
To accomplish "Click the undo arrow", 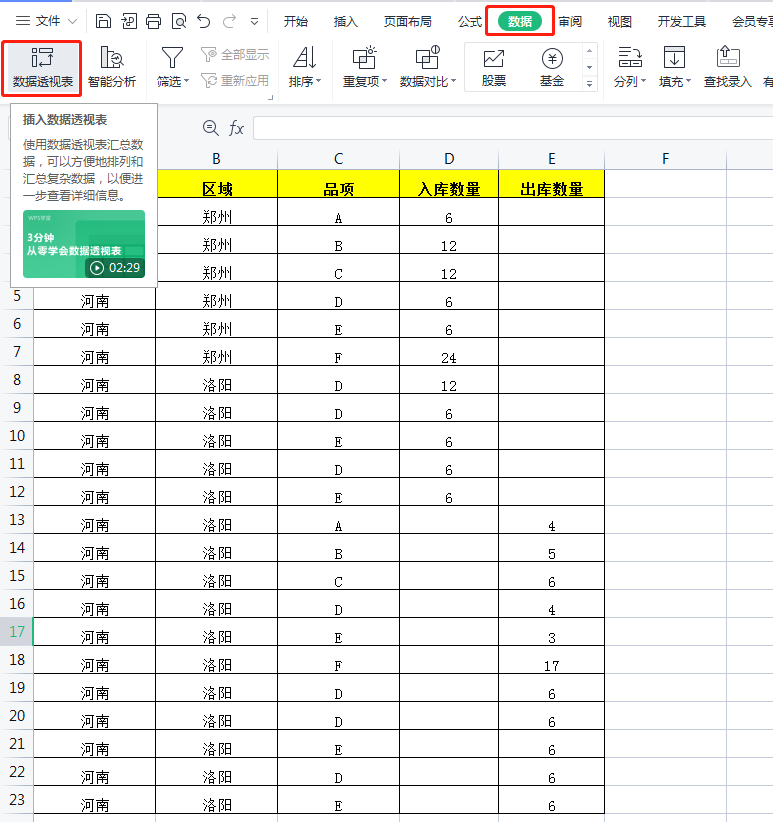I will (204, 21).
